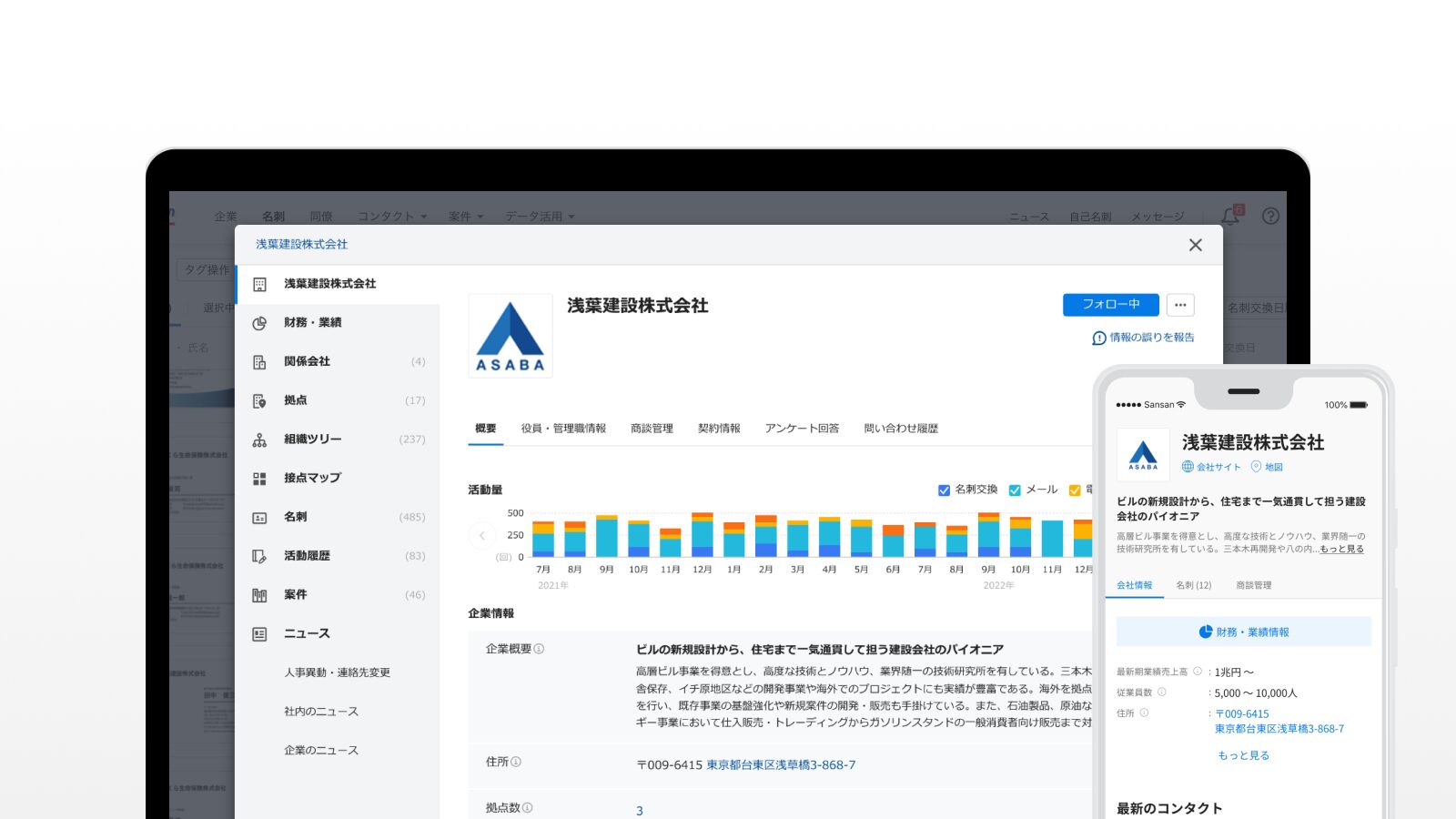
Task: Switch to the 役員・管理職情報 tab
Action: pos(563,429)
